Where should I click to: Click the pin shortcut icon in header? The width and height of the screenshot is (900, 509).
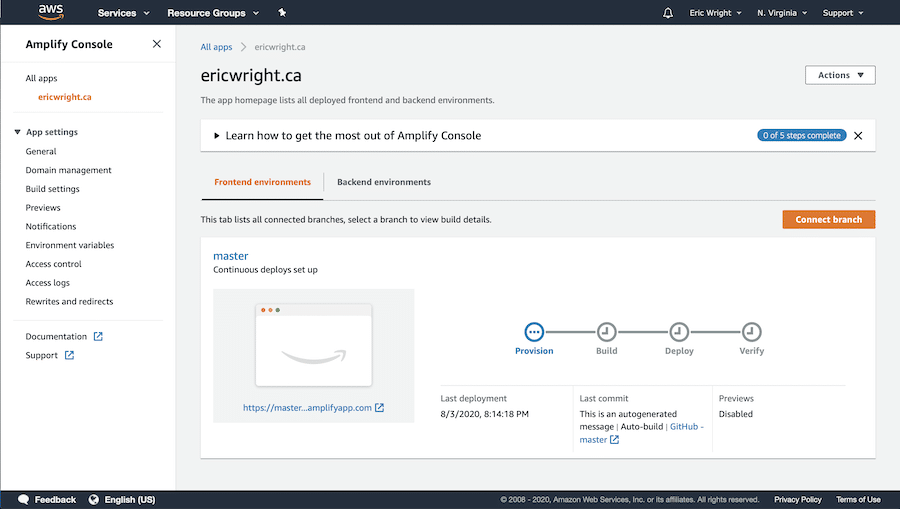[282, 13]
